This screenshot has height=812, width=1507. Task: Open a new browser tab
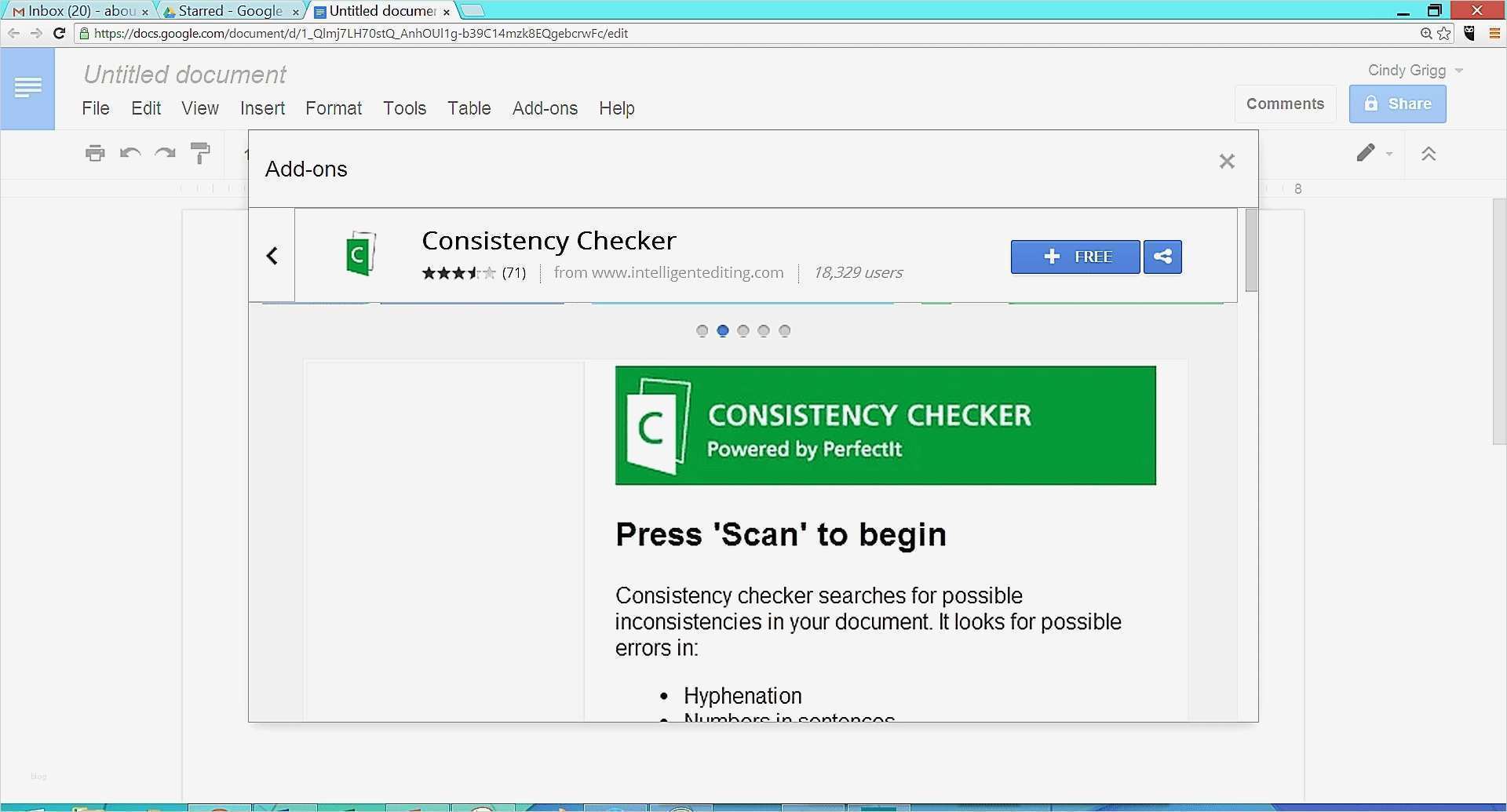pos(473,11)
